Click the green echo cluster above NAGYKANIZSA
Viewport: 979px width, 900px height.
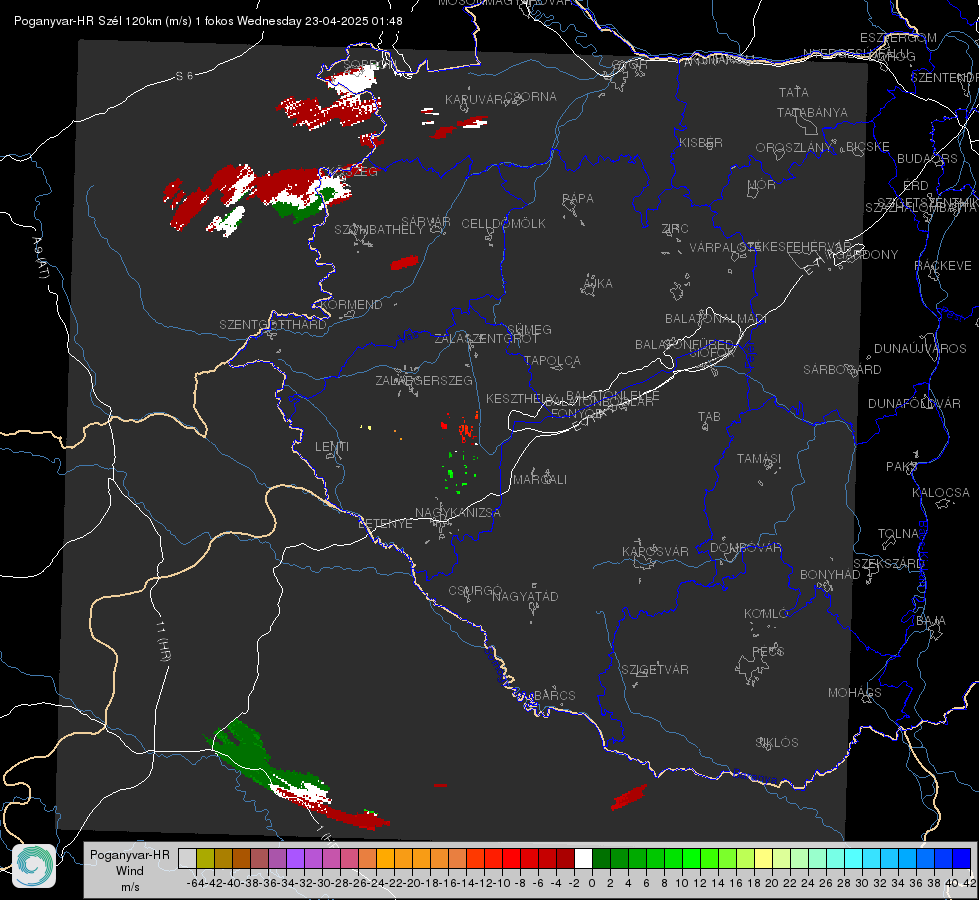(460, 472)
